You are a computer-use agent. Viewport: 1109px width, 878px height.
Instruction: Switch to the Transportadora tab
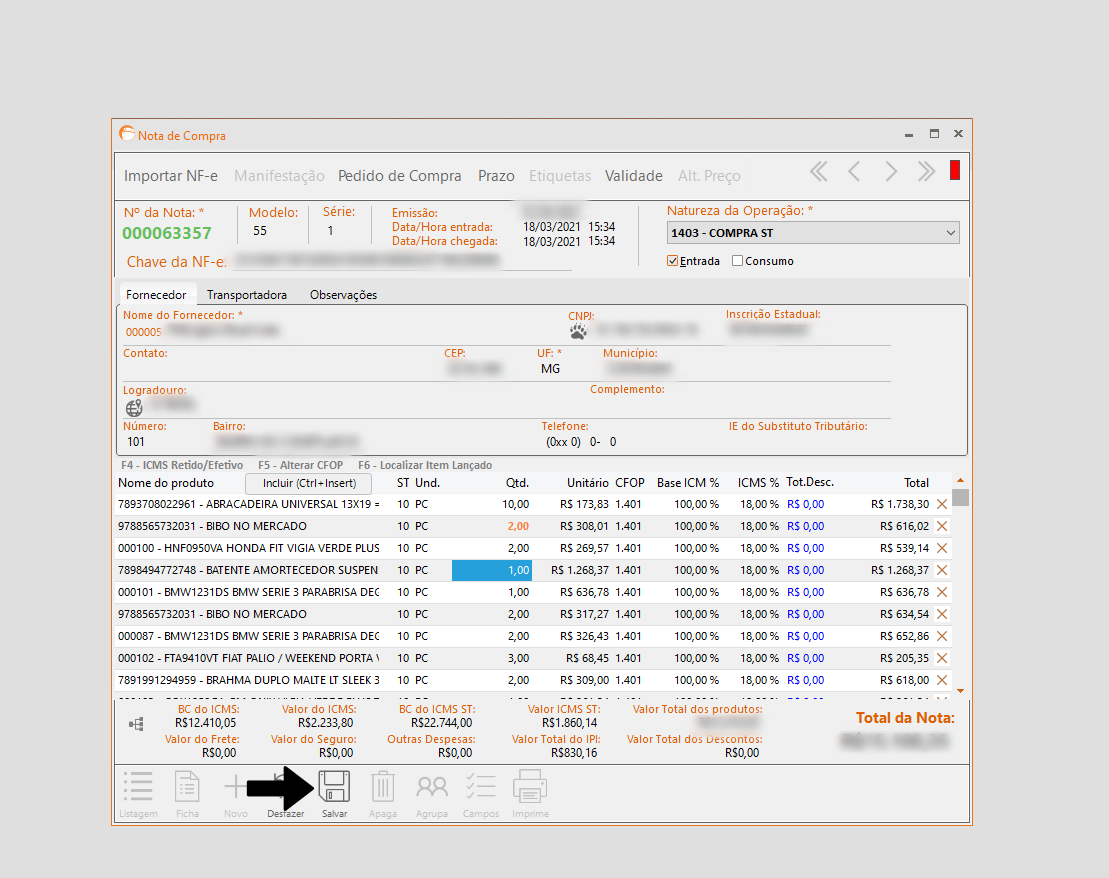click(x=247, y=294)
